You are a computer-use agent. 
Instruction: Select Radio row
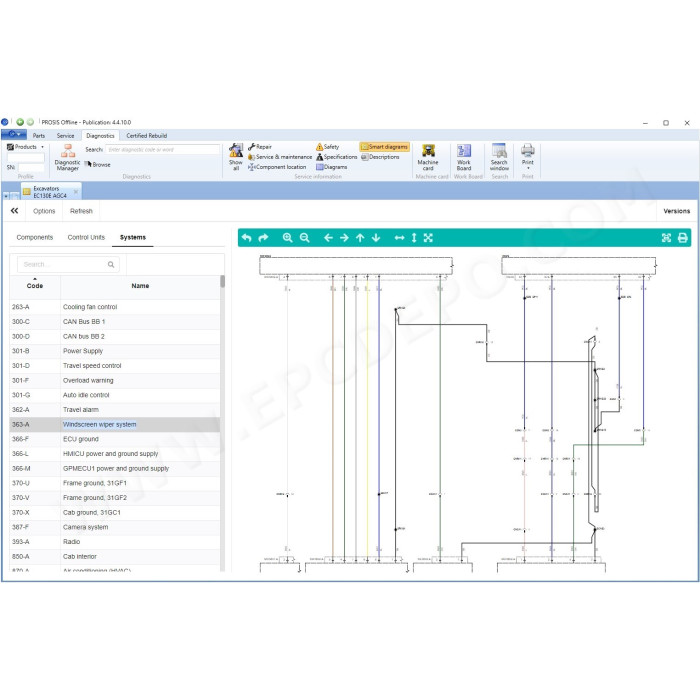[x=115, y=542]
